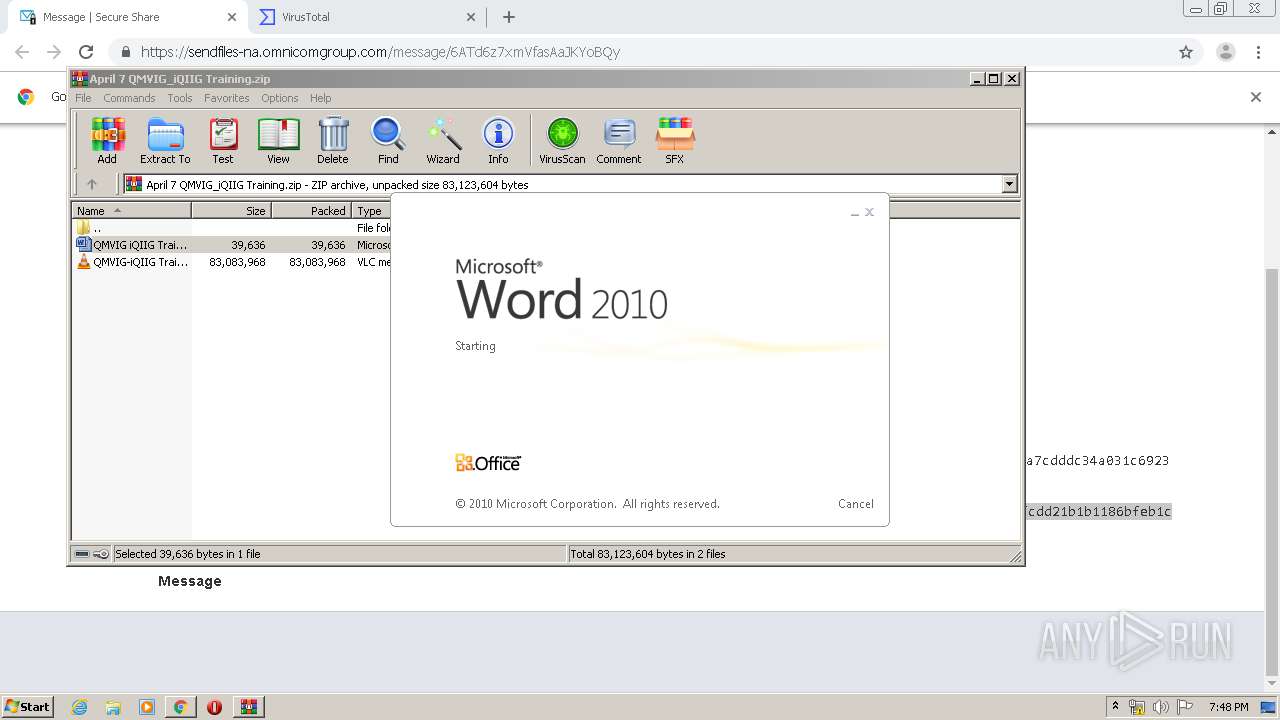The image size is (1280, 720).
Task: Go up one folder level arrow
Action: click(92, 184)
